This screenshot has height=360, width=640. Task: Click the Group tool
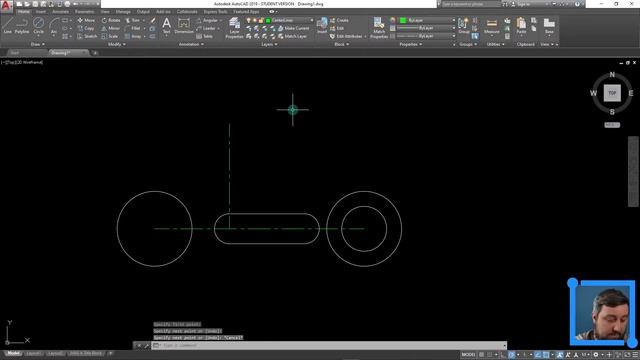(464, 25)
